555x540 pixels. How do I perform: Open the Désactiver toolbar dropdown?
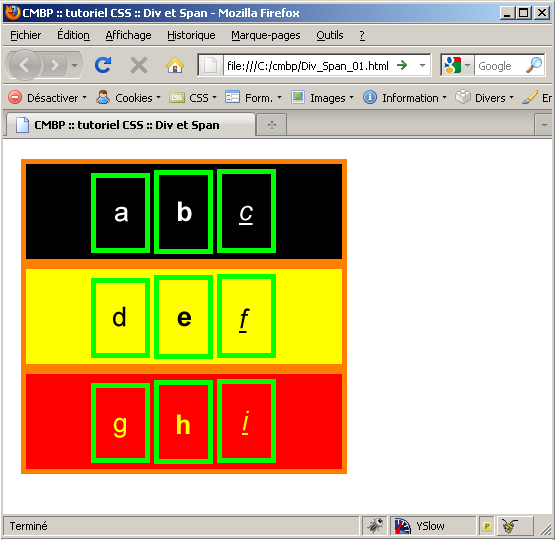point(47,97)
